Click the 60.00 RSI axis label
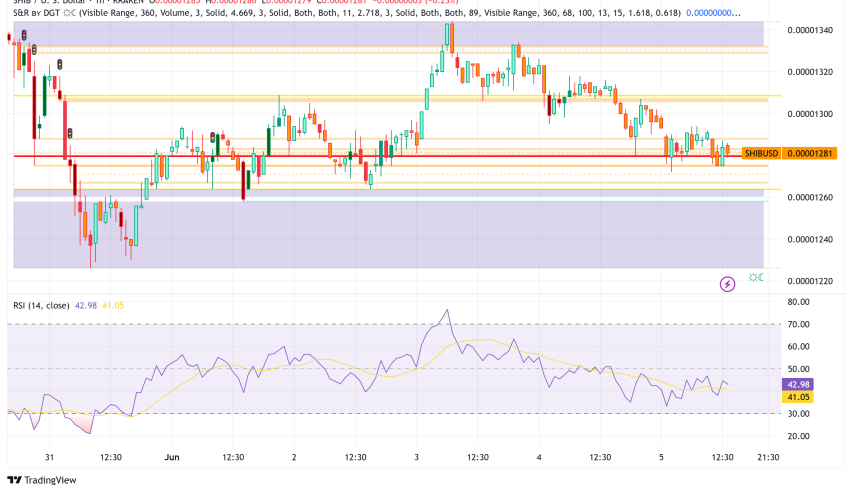 pyautogui.click(x=798, y=347)
